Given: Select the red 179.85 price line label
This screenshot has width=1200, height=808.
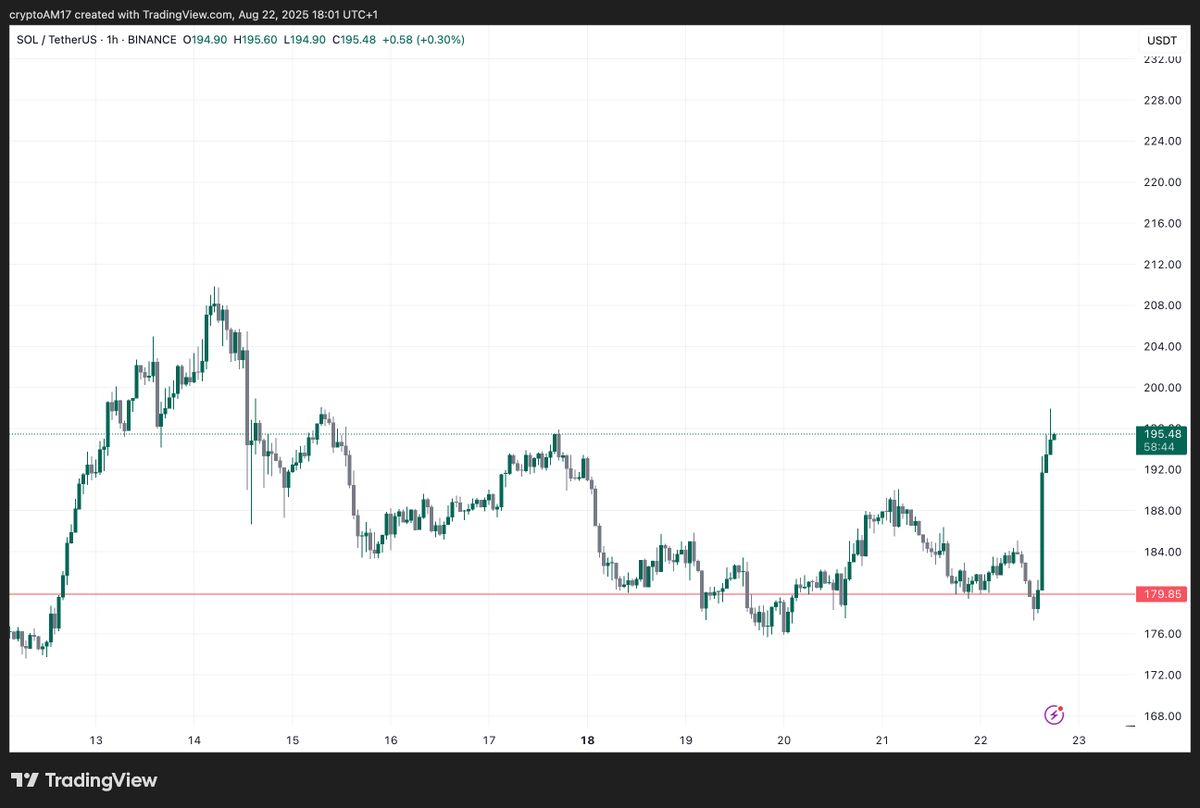Looking at the screenshot, I should pos(1162,594).
